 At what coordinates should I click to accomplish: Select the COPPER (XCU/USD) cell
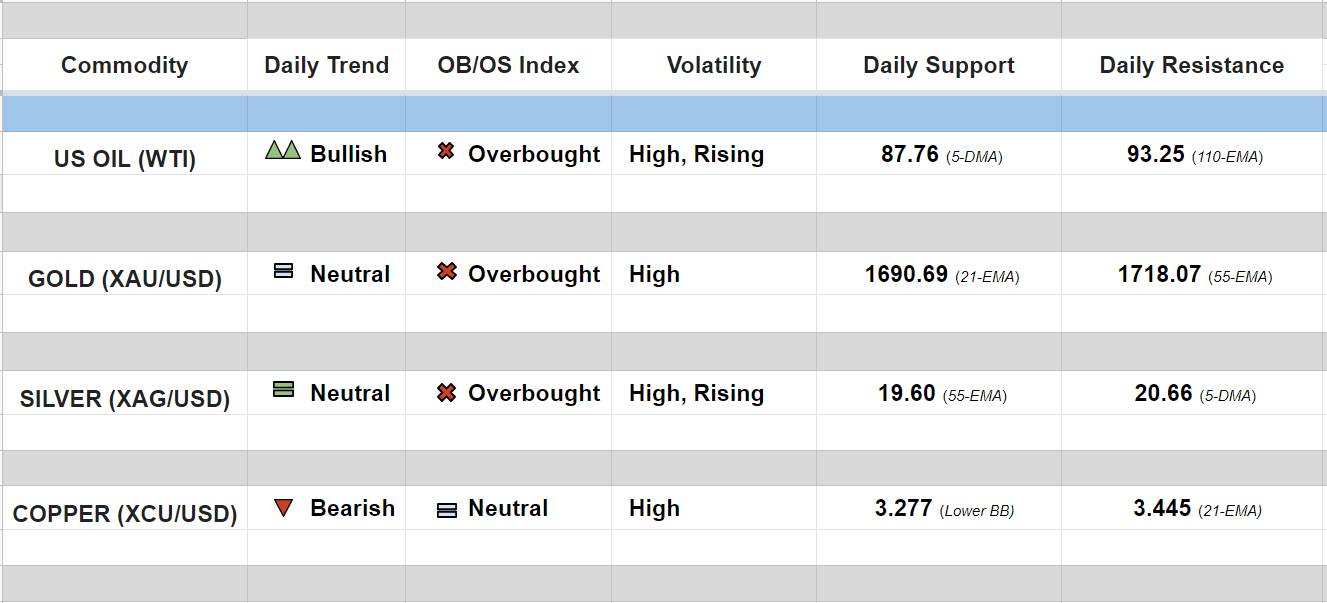[x=125, y=514]
